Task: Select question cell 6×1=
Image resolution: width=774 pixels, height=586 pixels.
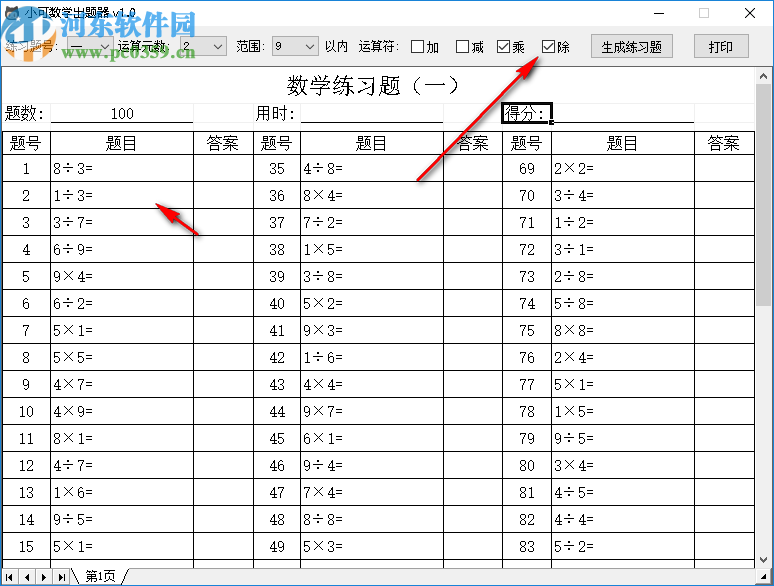Action: pos(372,438)
